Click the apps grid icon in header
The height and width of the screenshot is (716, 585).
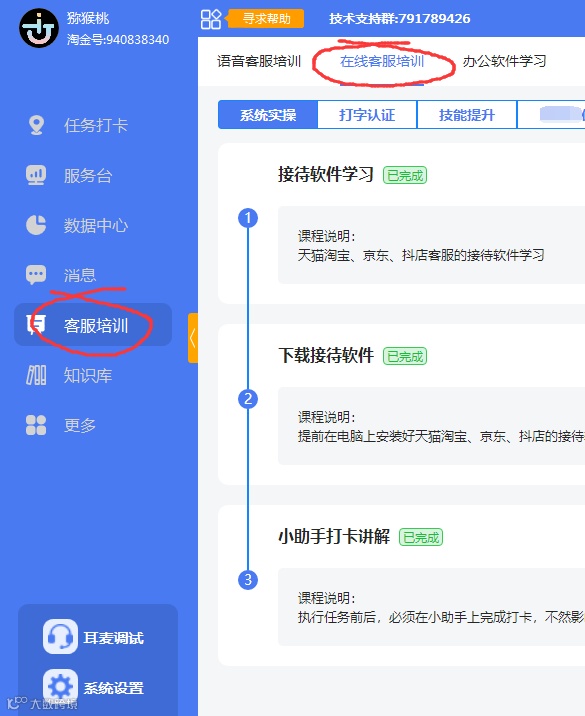211,19
